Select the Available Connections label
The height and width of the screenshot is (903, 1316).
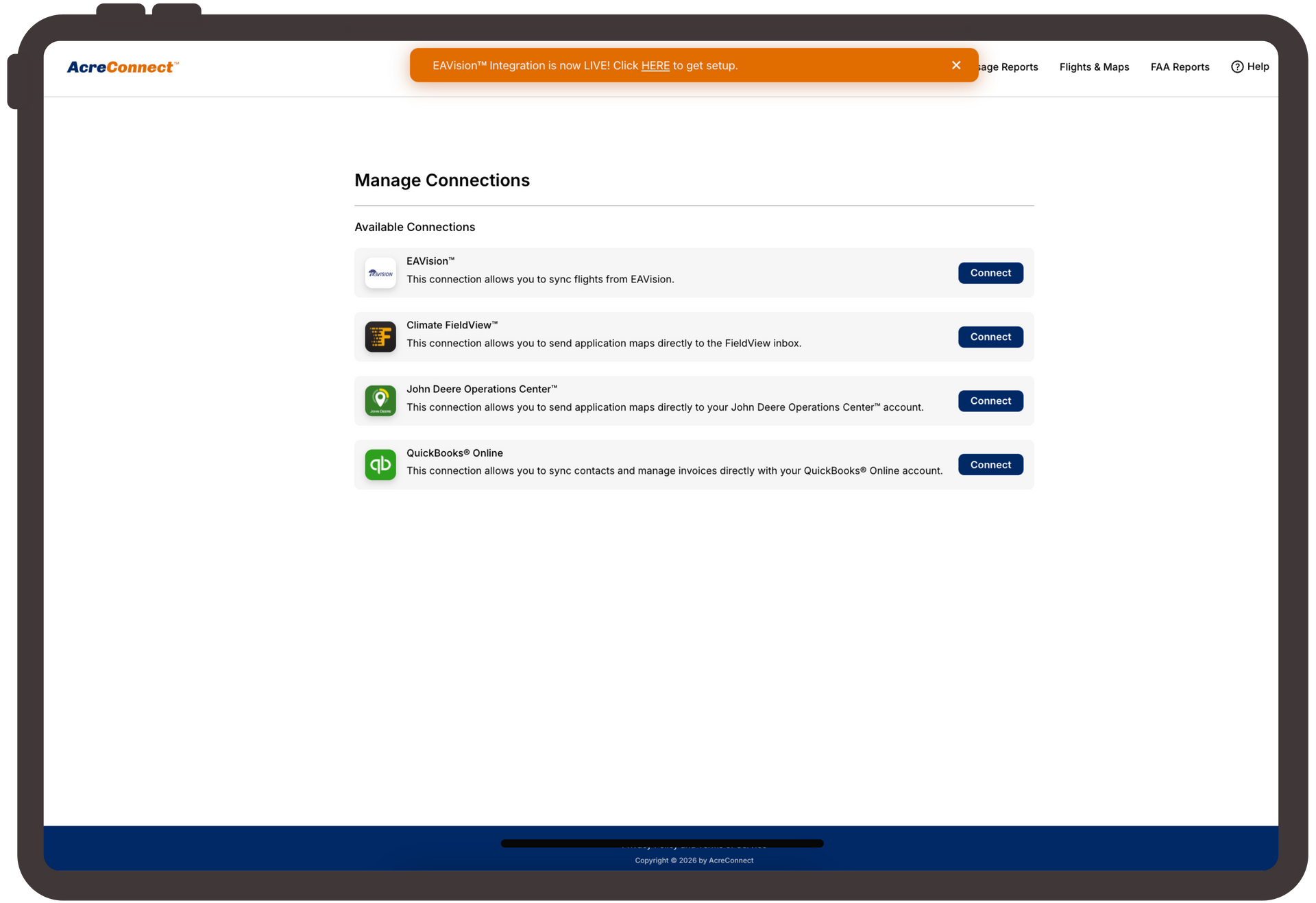(x=415, y=227)
